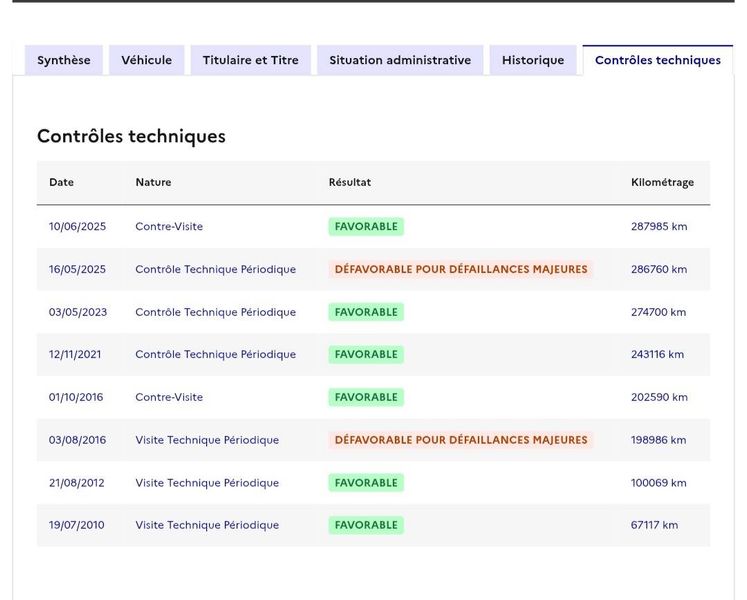Image resolution: width=747 pixels, height=600 pixels.
Task: Click the DÉFAVORABLE badge dated 16/05/2025
Action: 461,269
